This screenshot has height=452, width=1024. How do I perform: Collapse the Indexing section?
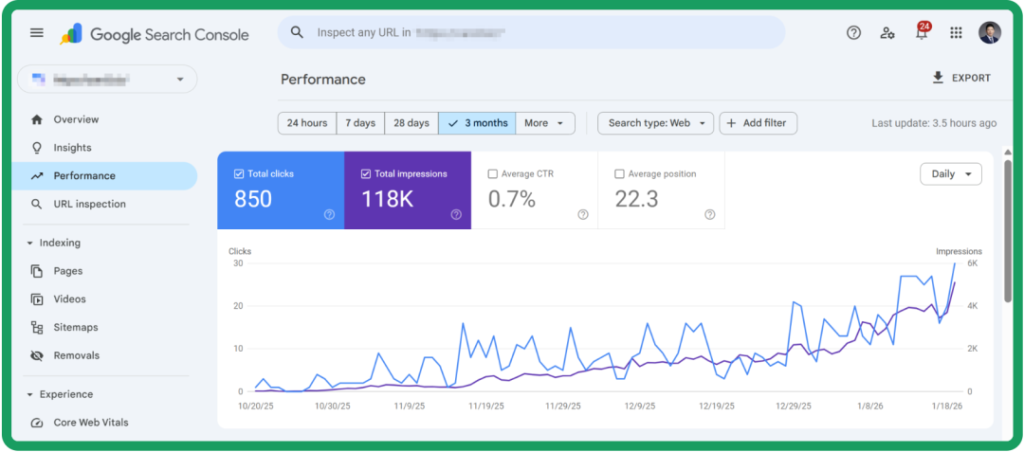(x=30, y=243)
